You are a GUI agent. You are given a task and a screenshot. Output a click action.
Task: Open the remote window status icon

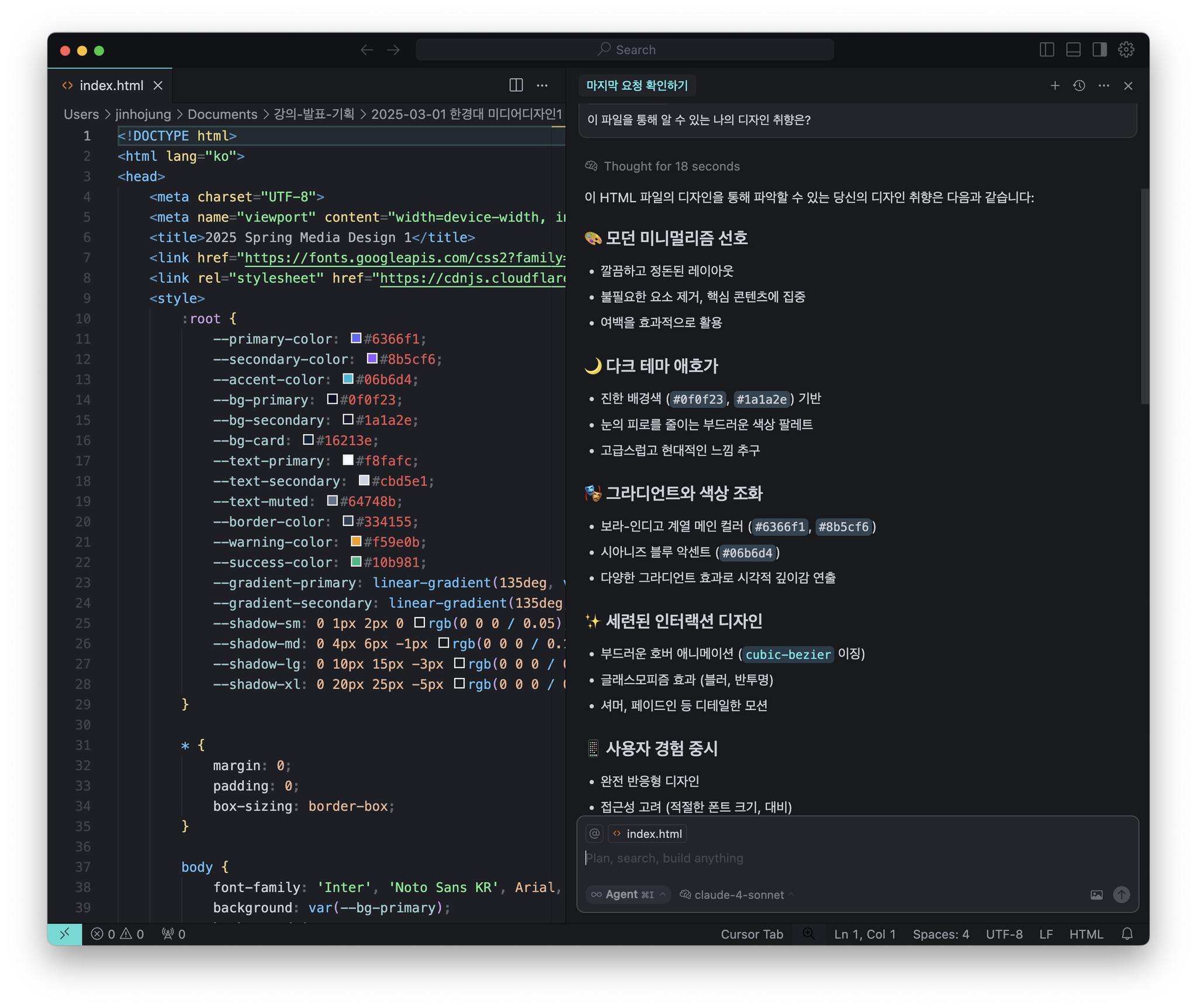click(x=65, y=934)
